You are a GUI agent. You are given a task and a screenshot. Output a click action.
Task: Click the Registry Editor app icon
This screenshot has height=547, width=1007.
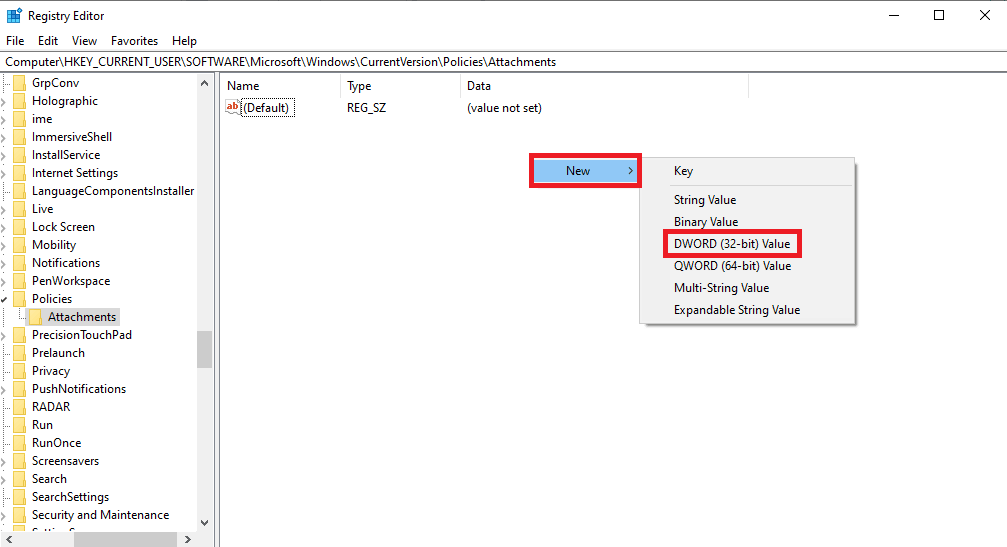tap(14, 15)
